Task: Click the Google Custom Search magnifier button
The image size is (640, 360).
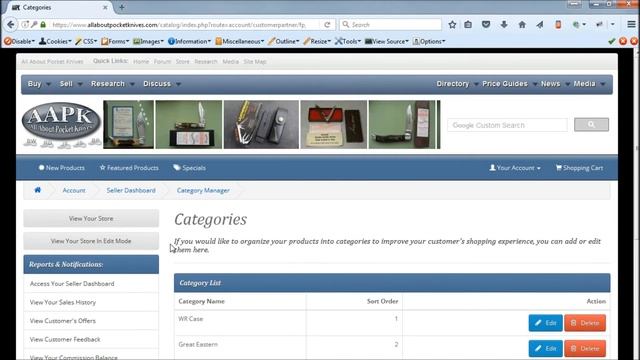Action: (591, 124)
